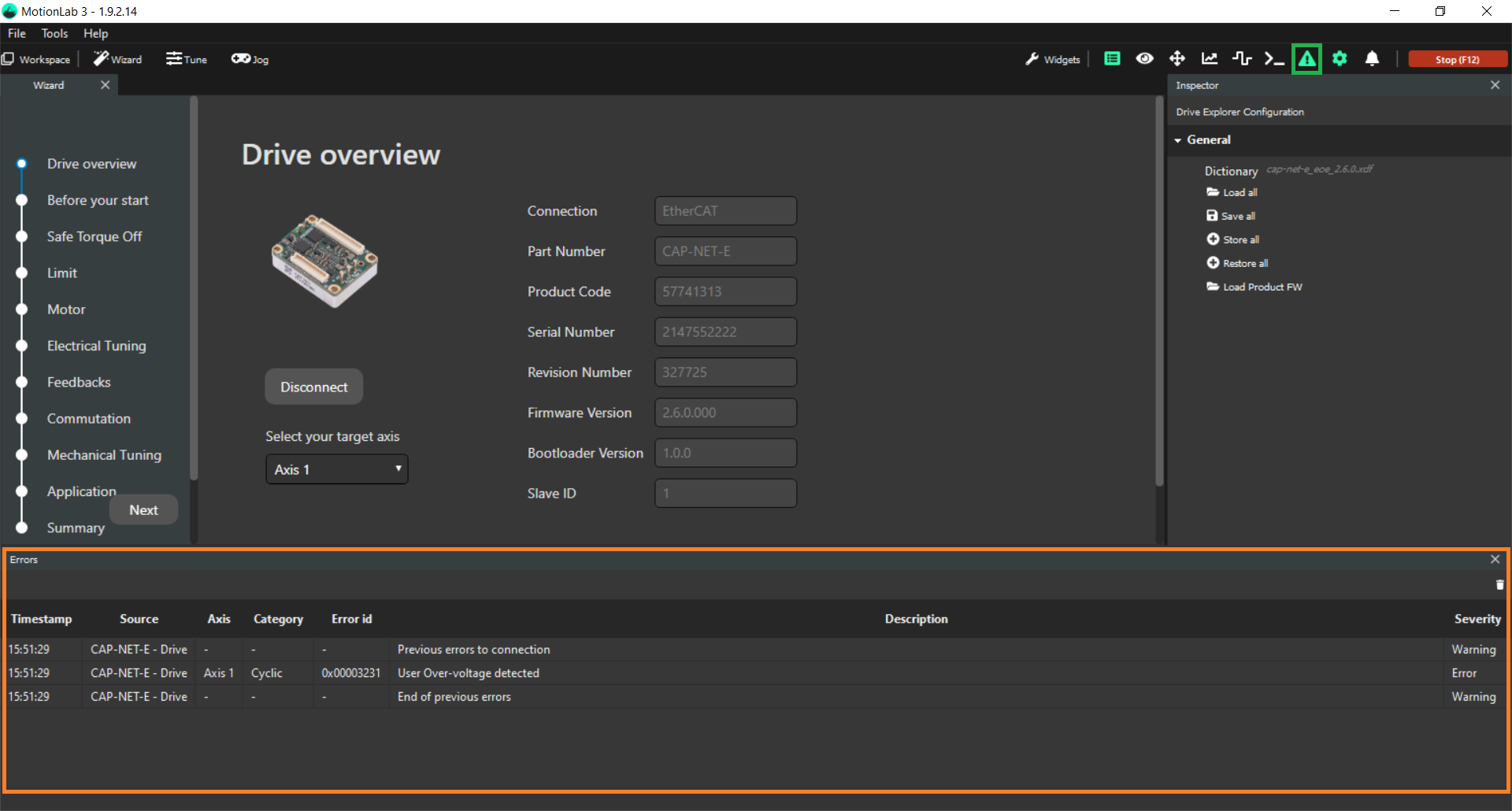Open the green register list icon

[1112, 58]
